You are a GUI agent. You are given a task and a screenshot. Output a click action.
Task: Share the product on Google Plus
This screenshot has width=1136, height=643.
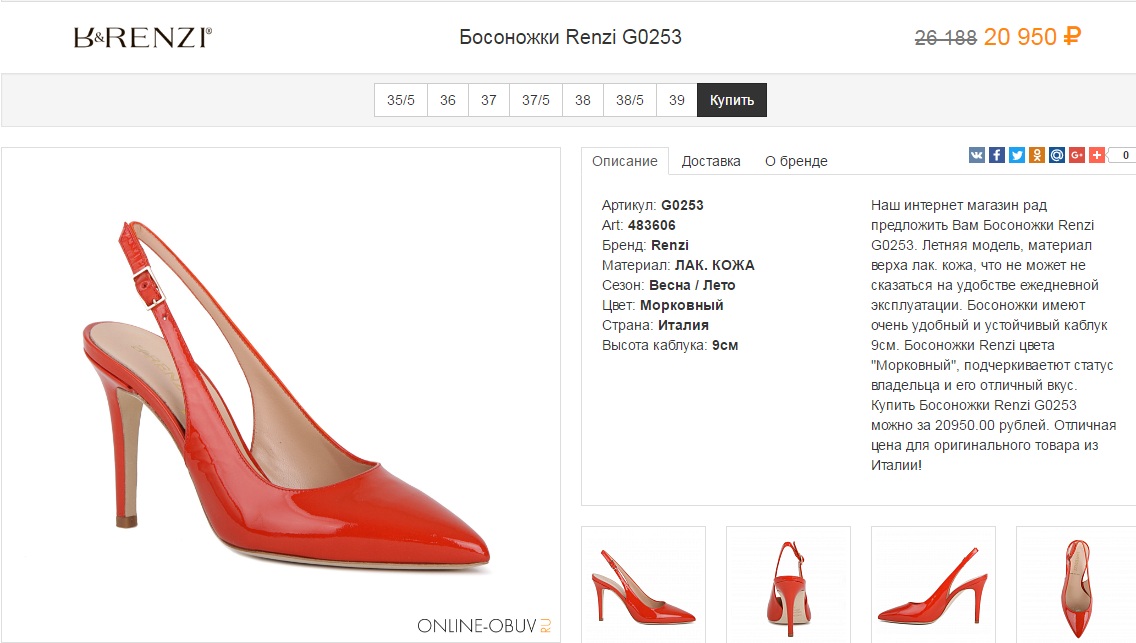point(1077,155)
